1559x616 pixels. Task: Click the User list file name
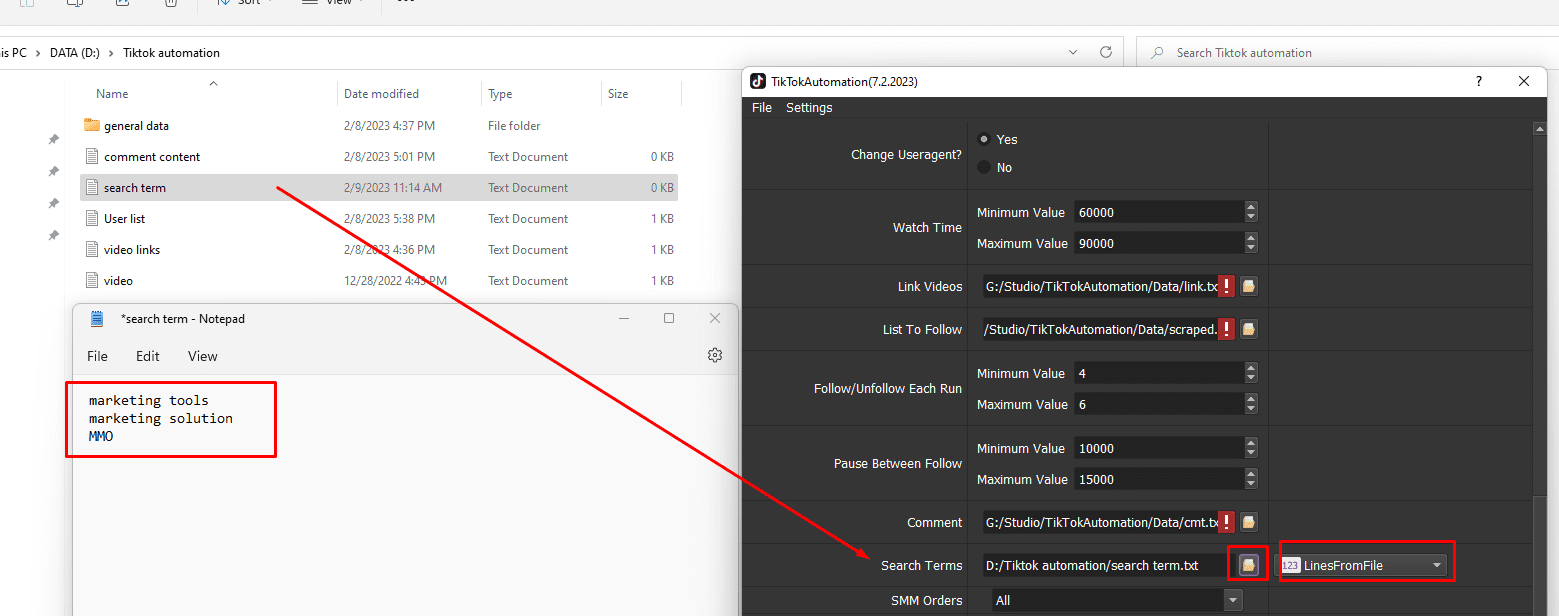tap(124, 219)
